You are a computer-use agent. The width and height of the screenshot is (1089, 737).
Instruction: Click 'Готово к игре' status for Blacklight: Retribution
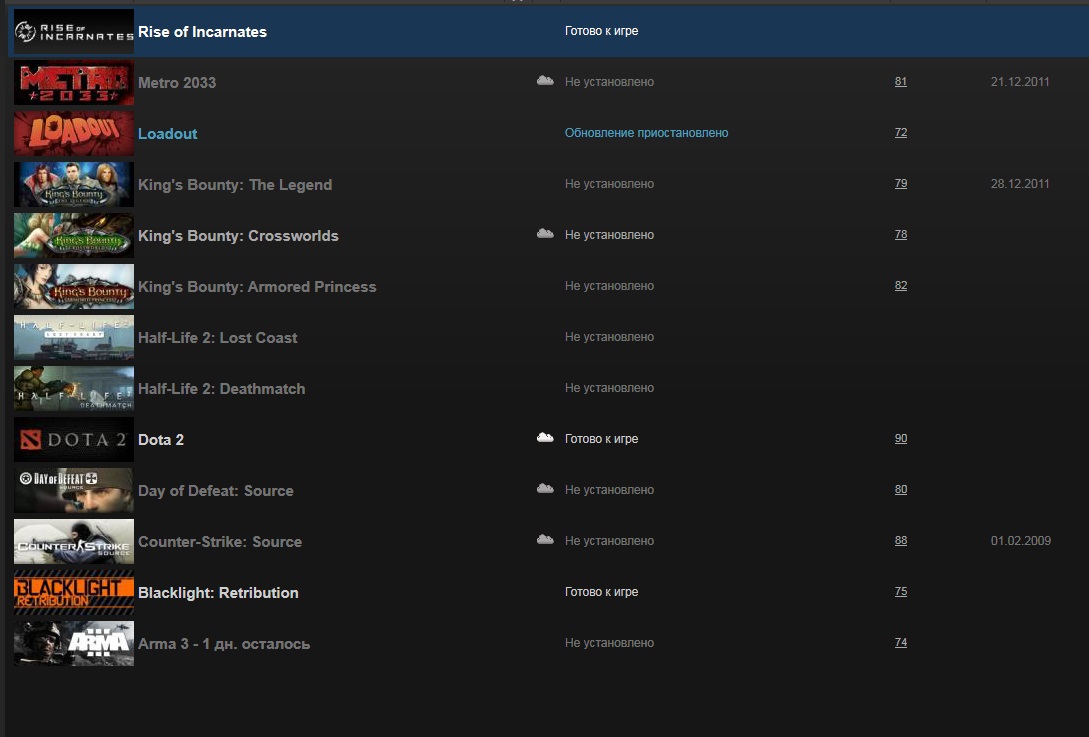(x=601, y=592)
